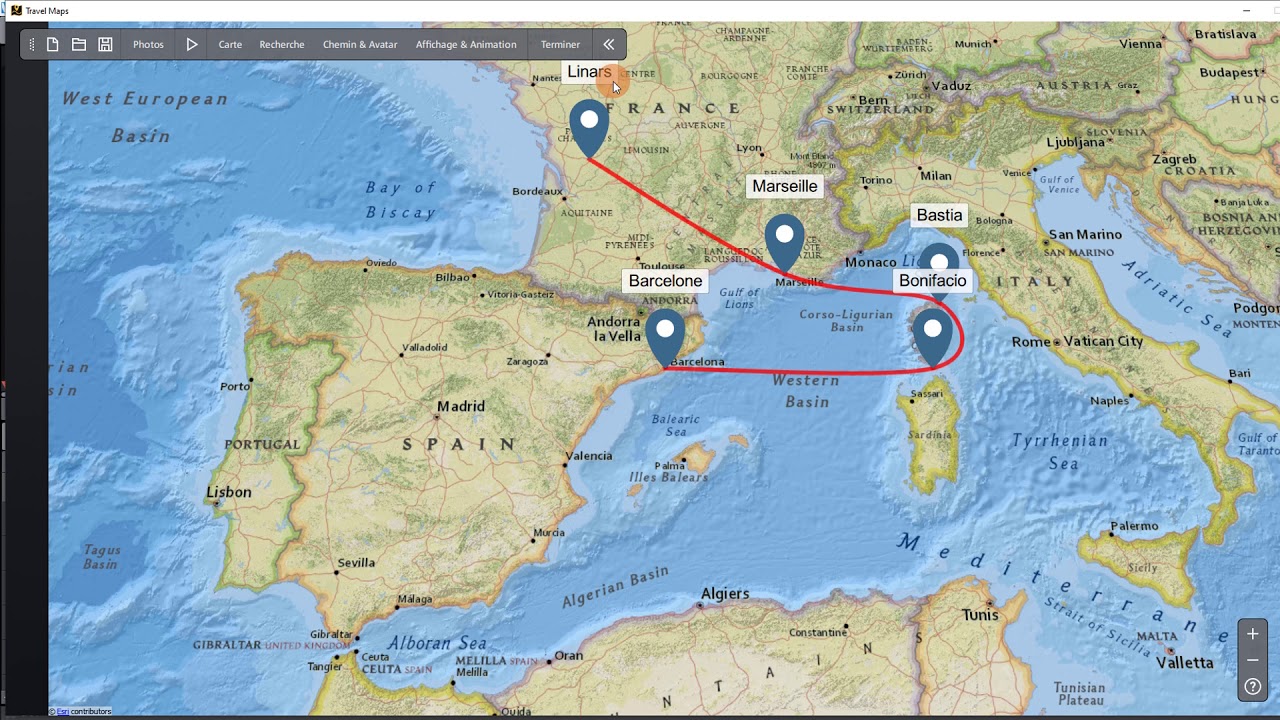This screenshot has height=720, width=1280.
Task: Click the Linars waypoint label
Action: point(589,72)
